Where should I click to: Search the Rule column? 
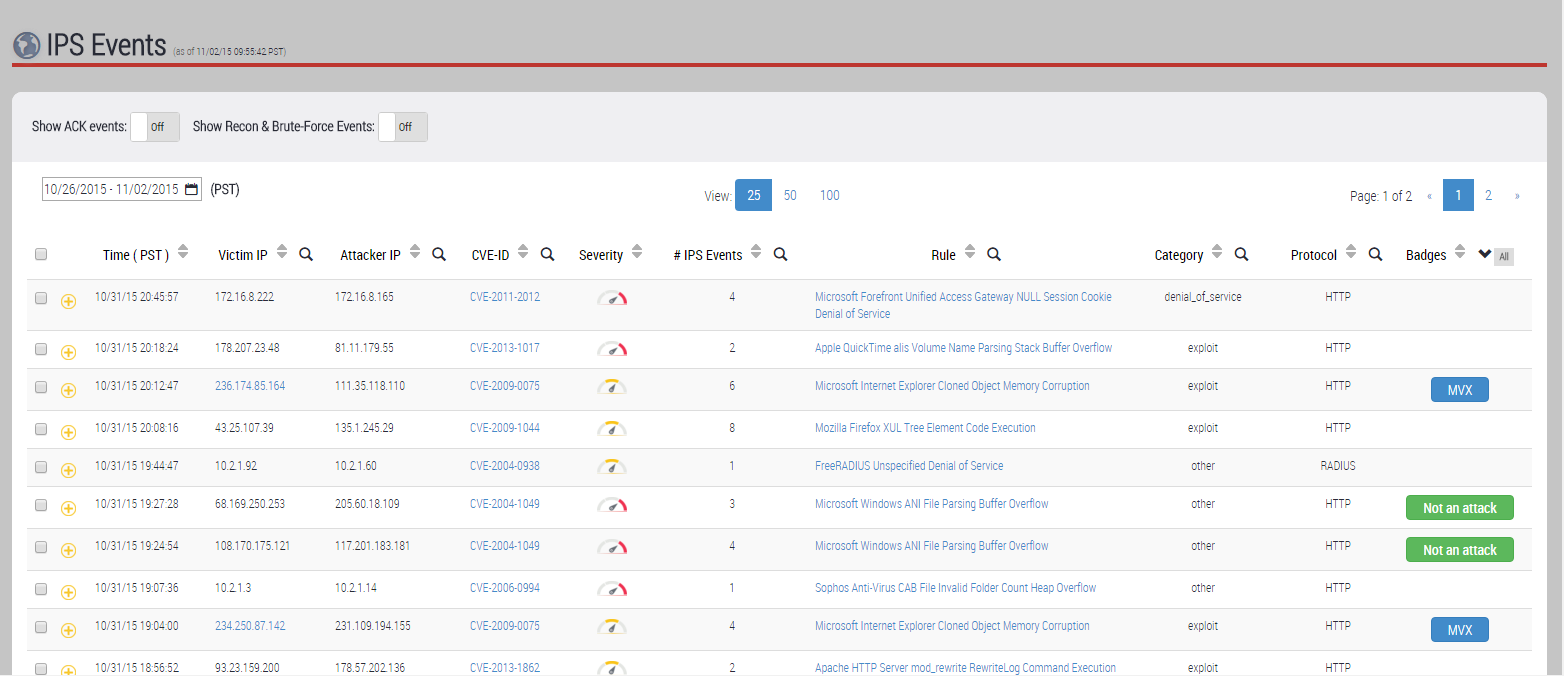[x=994, y=254]
